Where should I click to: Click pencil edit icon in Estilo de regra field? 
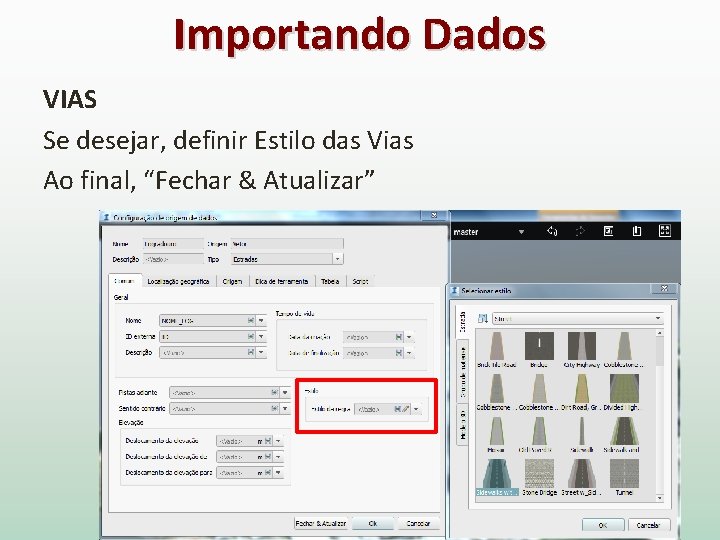coord(405,409)
